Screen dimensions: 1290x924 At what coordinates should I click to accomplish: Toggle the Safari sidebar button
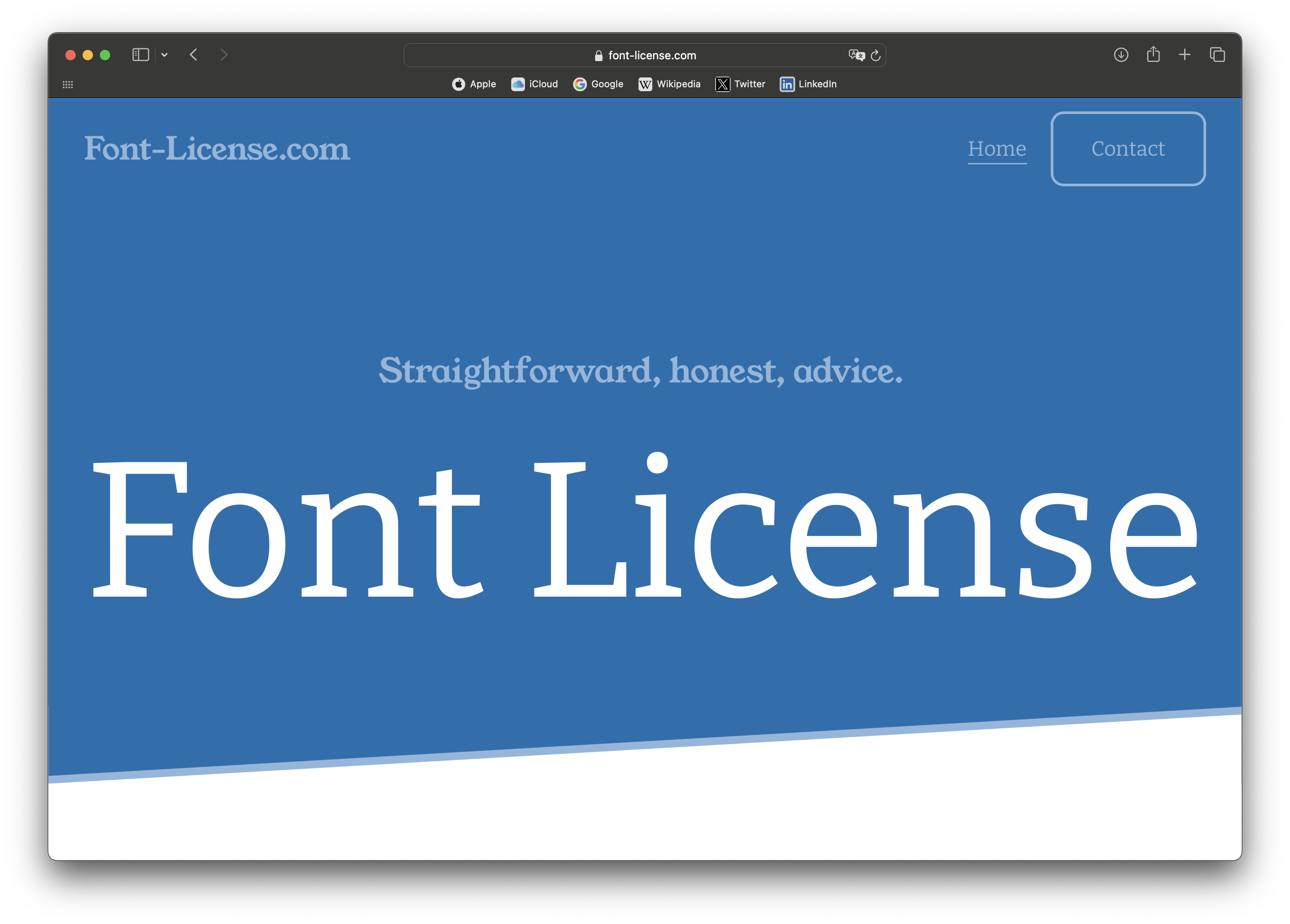[140, 55]
